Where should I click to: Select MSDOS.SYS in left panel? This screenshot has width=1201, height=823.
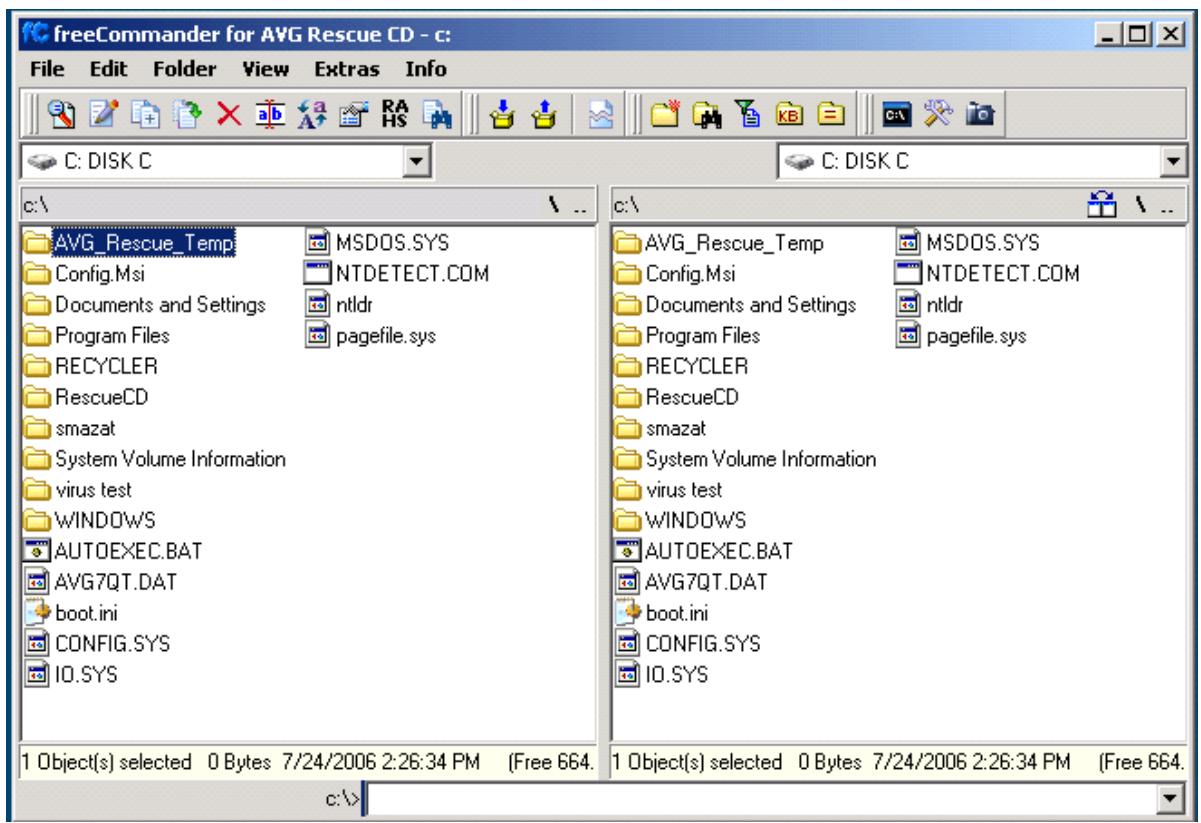pos(378,243)
